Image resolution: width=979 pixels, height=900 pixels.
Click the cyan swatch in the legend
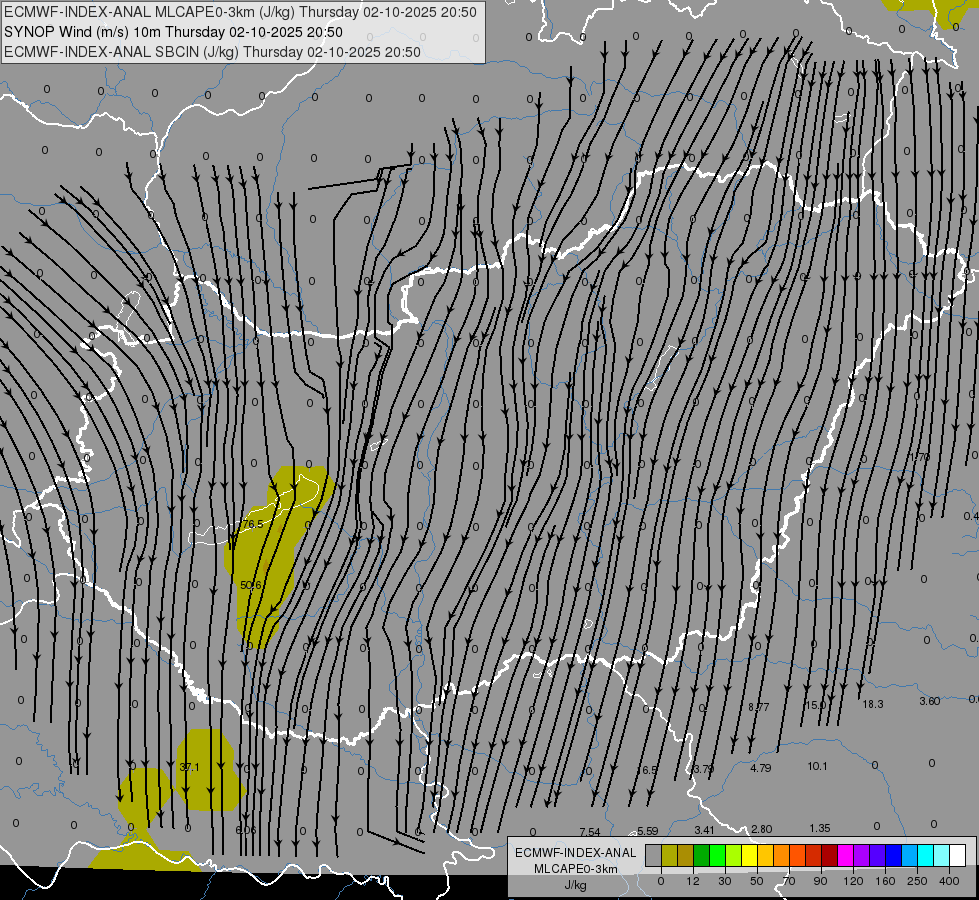[925, 855]
